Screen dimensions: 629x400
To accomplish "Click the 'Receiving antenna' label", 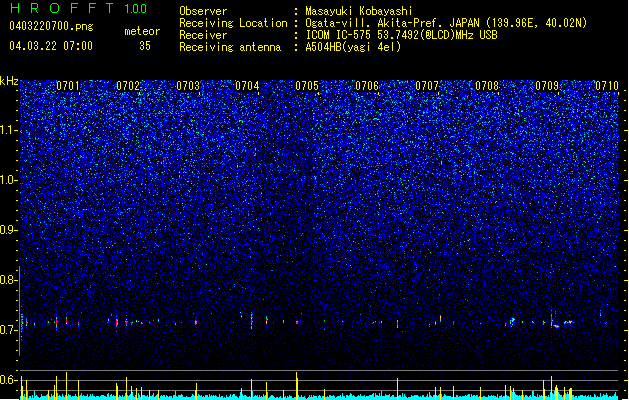I will [x=230, y=47].
